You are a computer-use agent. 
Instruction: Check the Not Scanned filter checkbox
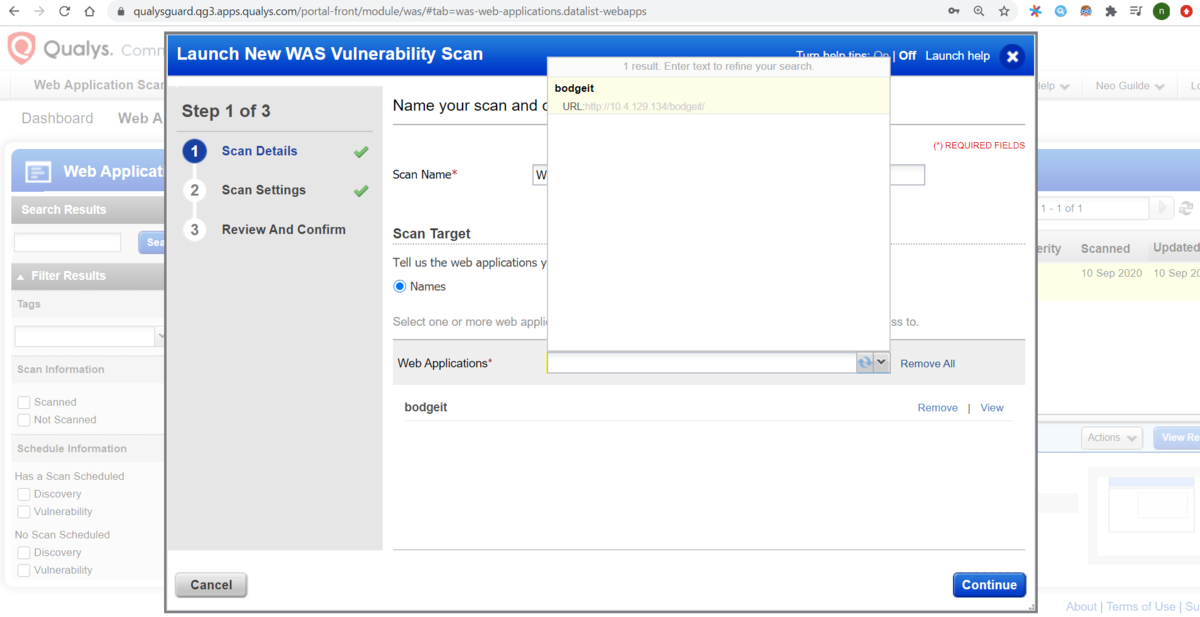tap(24, 420)
